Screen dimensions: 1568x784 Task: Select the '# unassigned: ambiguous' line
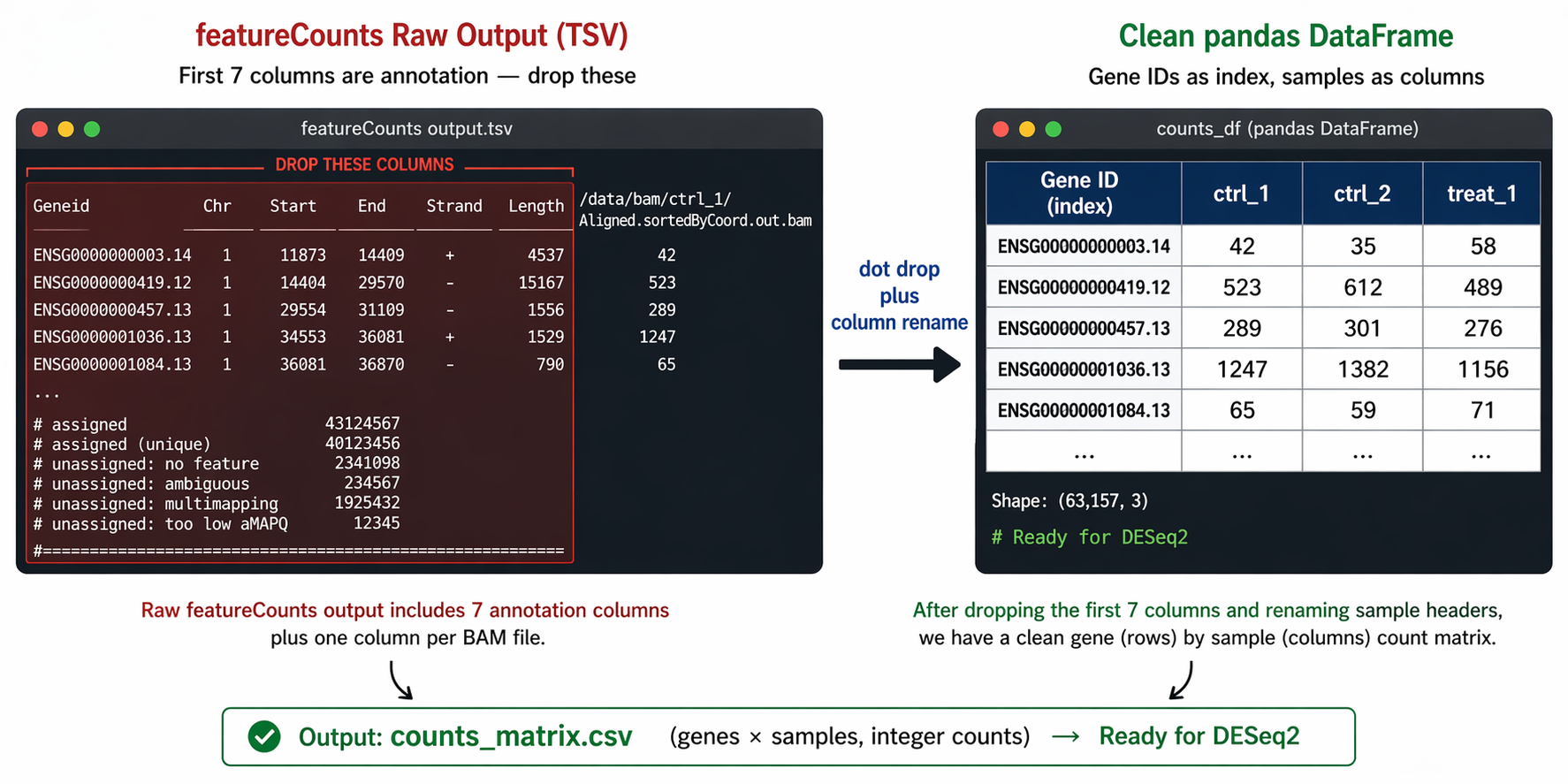click(217, 483)
